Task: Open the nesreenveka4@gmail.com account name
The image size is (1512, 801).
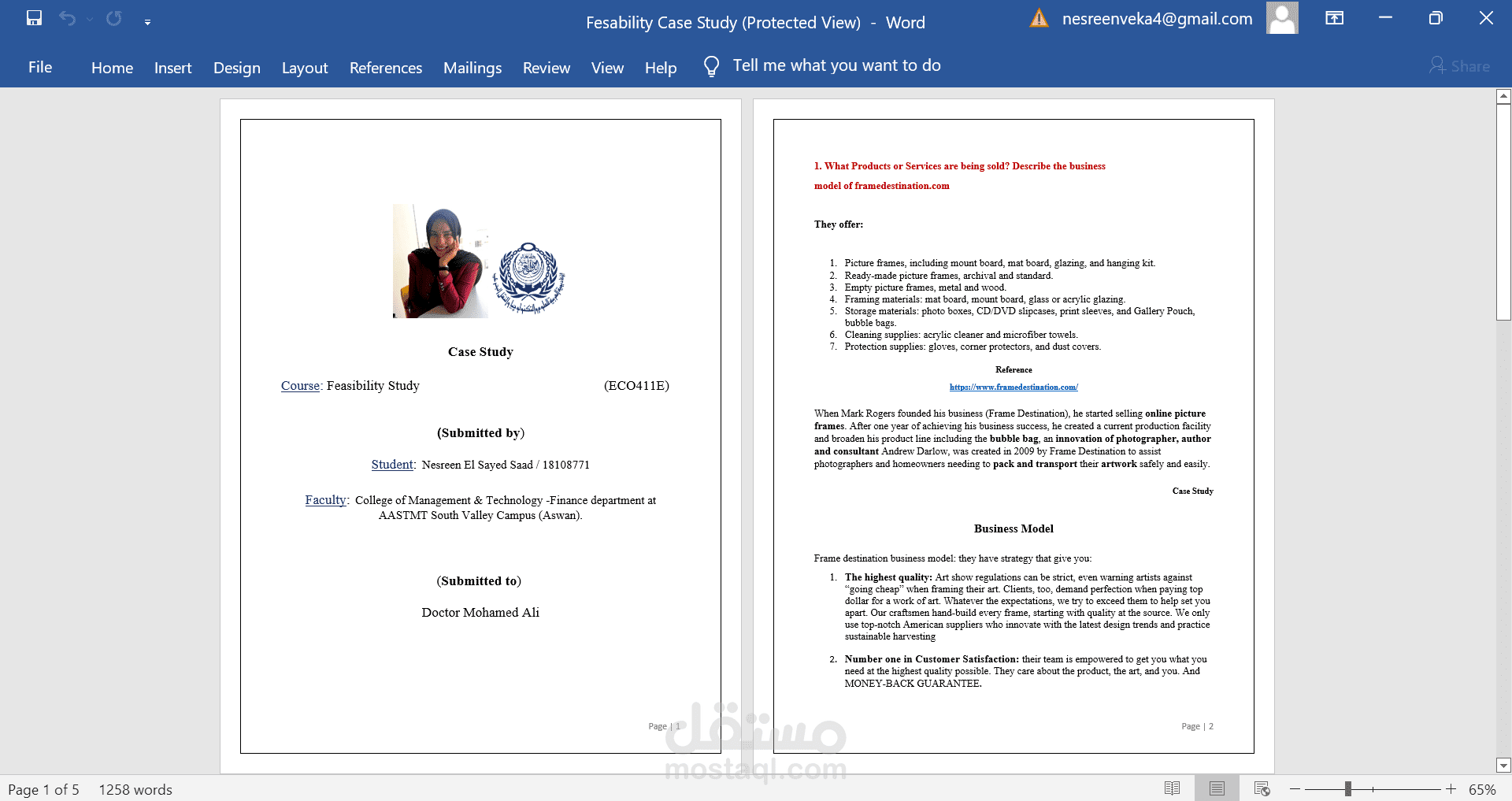Action: 1157,19
